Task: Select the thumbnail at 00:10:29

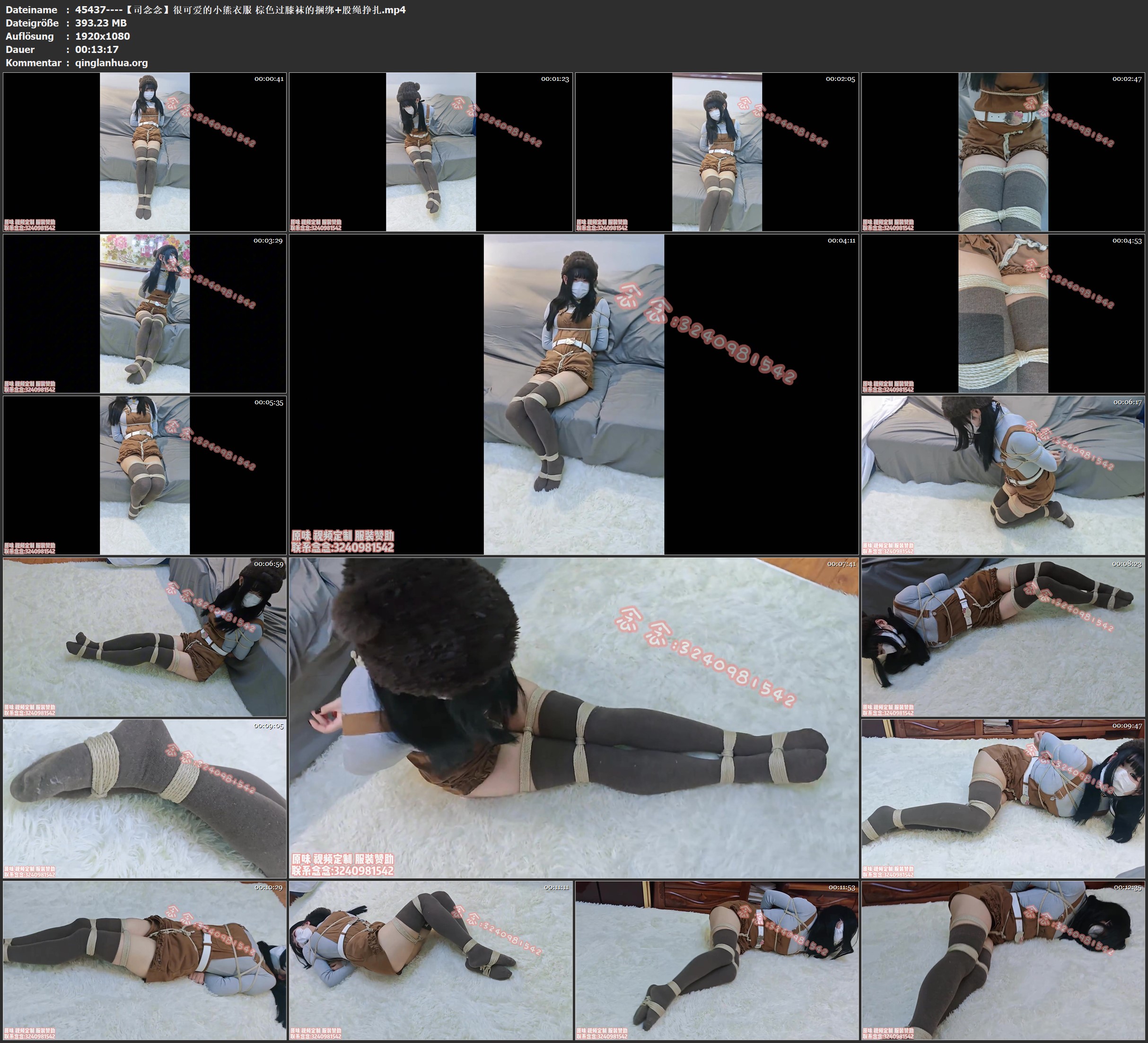Action: tap(145, 960)
